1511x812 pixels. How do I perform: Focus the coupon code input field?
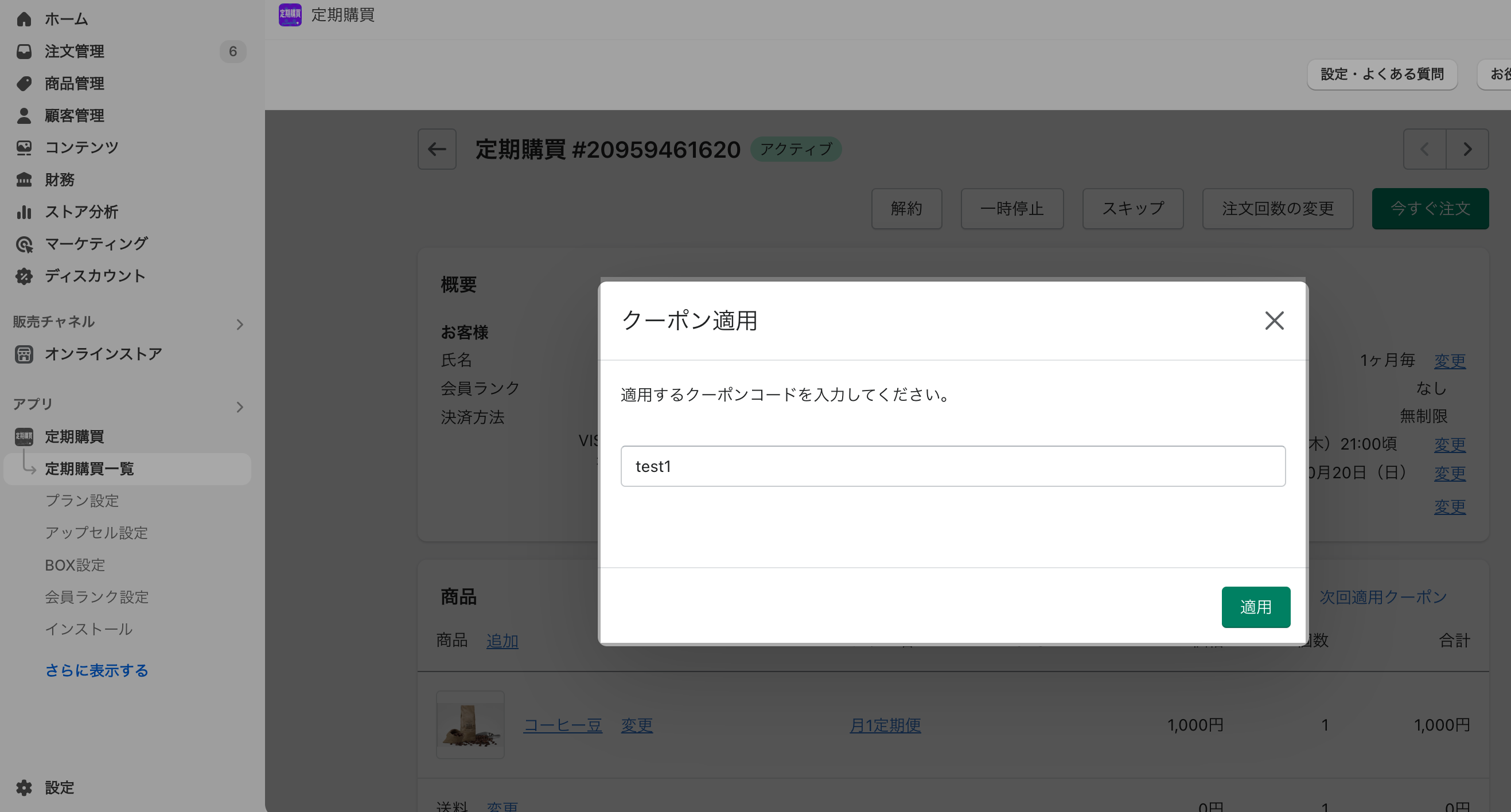(x=953, y=466)
